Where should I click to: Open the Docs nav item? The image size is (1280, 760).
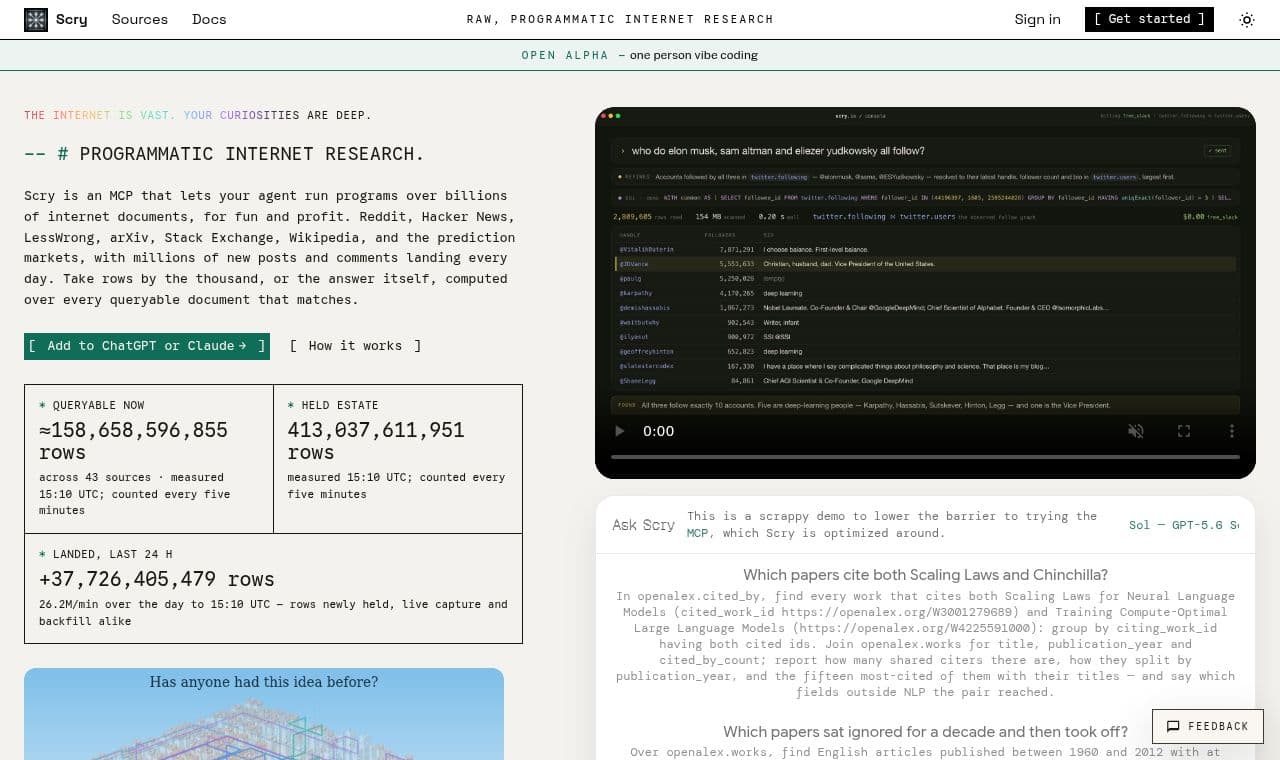209,19
